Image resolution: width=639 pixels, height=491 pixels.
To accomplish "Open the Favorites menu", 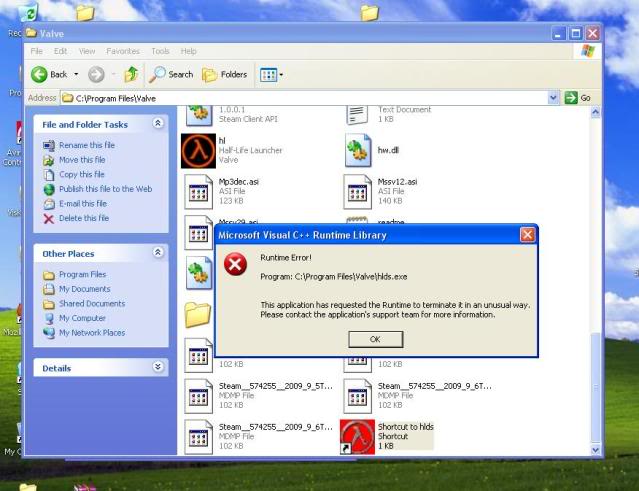I will coord(123,51).
